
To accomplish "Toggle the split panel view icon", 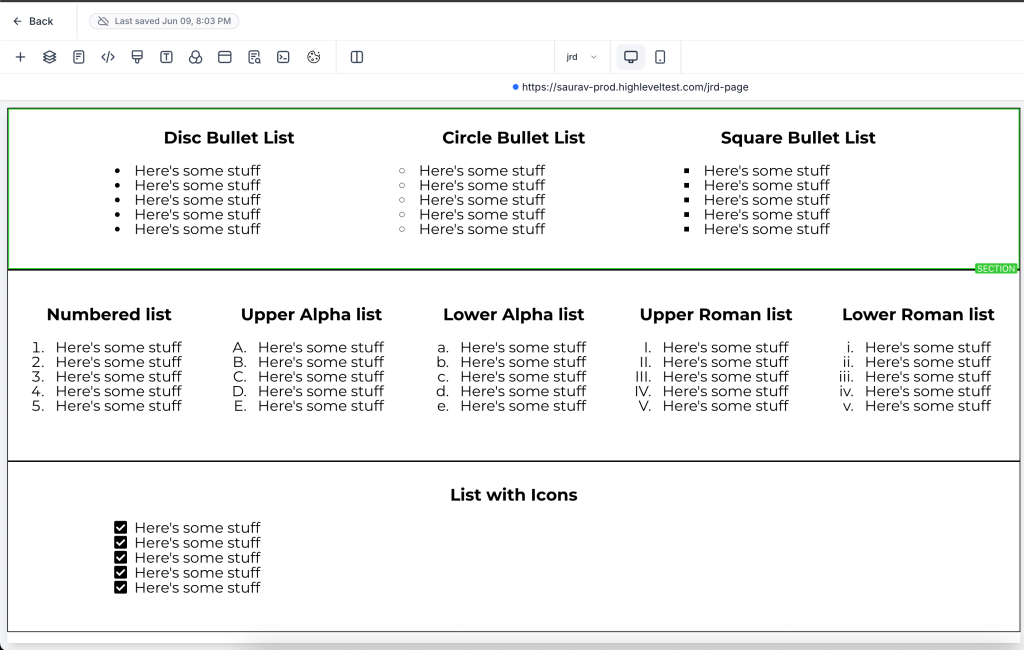I will (x=357, y=57).
